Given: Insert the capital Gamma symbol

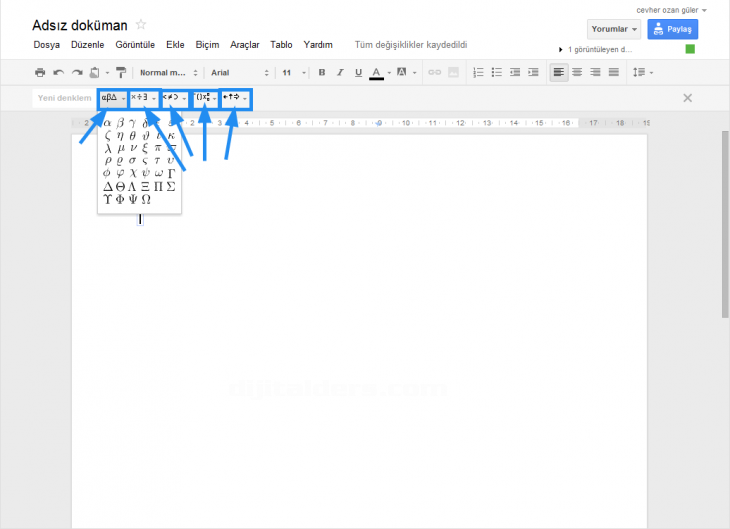Looking at the screenshot, I should 171,173.
